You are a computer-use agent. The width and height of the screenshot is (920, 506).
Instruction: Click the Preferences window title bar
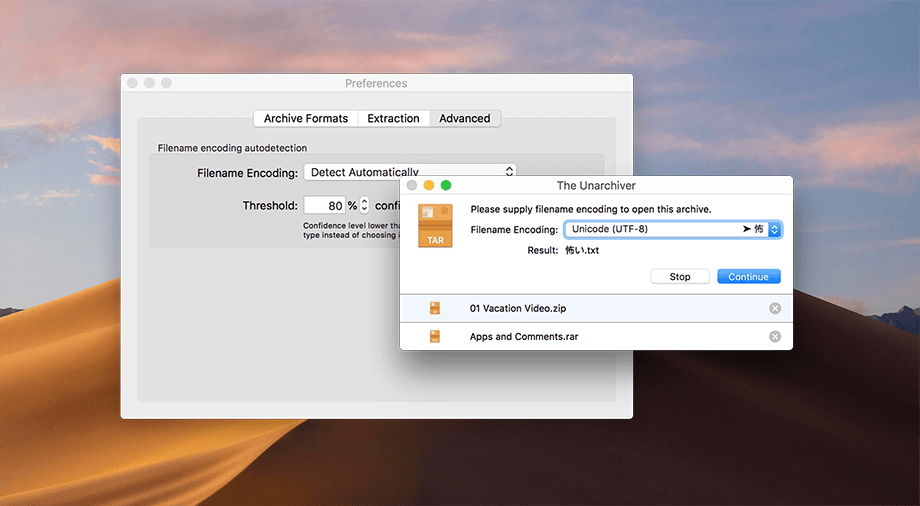coord(376,83)
